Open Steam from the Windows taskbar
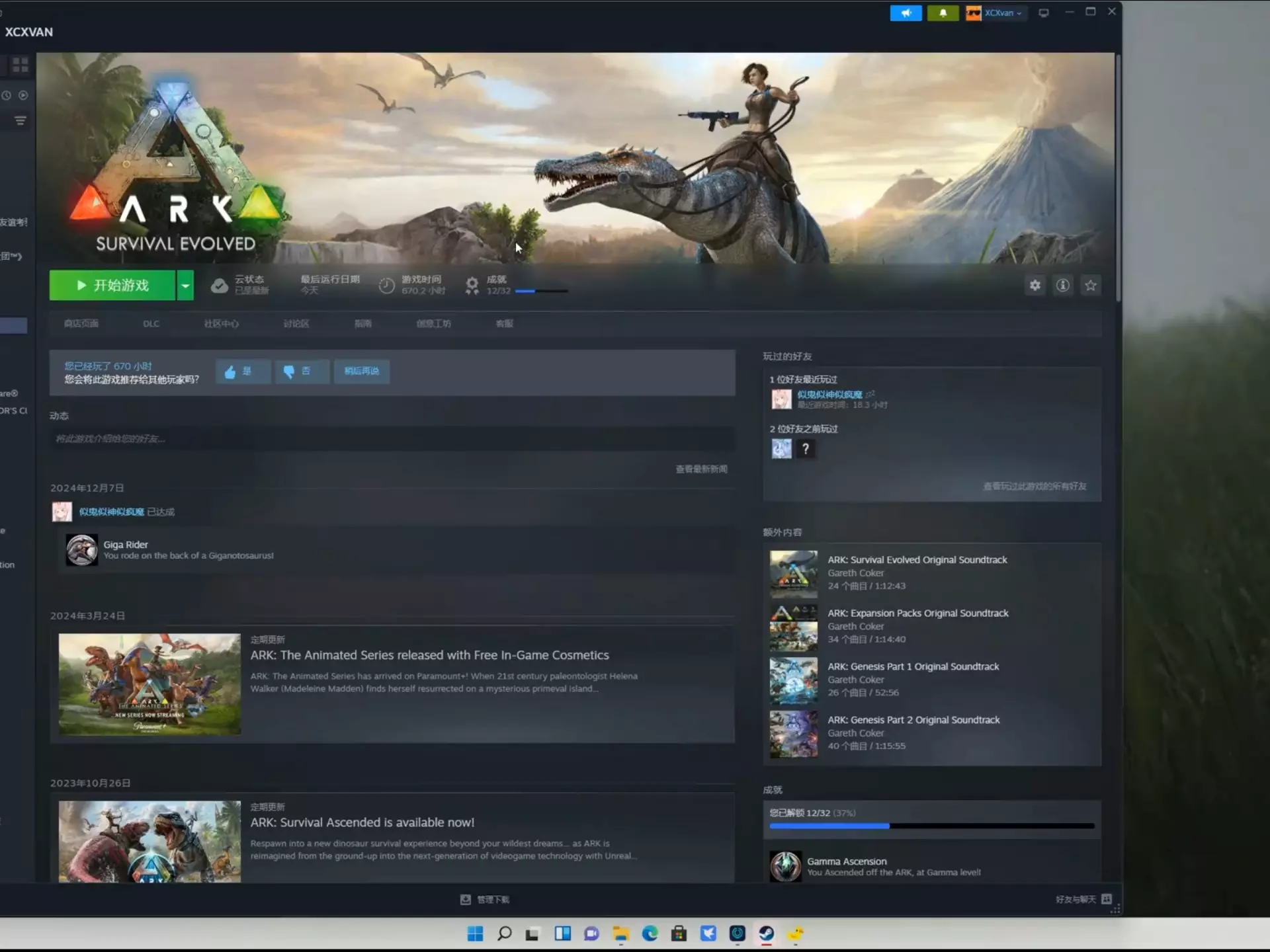The image size is (1270, 952). pyautogui.click(x=766, y=933)
